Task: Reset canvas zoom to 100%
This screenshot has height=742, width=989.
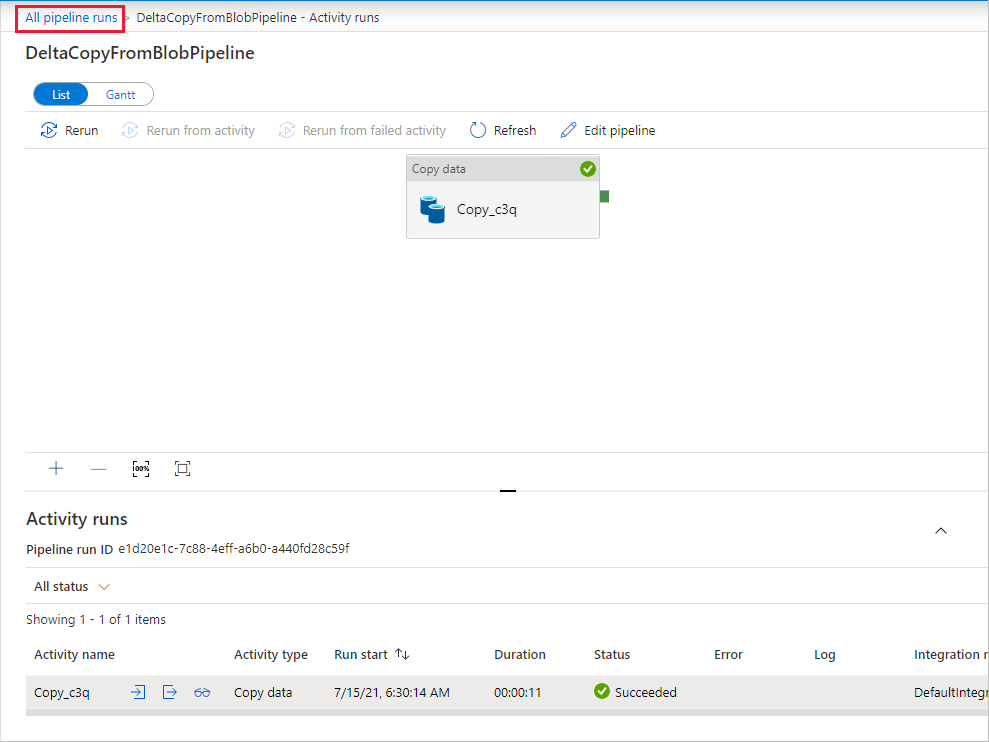Action: [x=141, y=468]
